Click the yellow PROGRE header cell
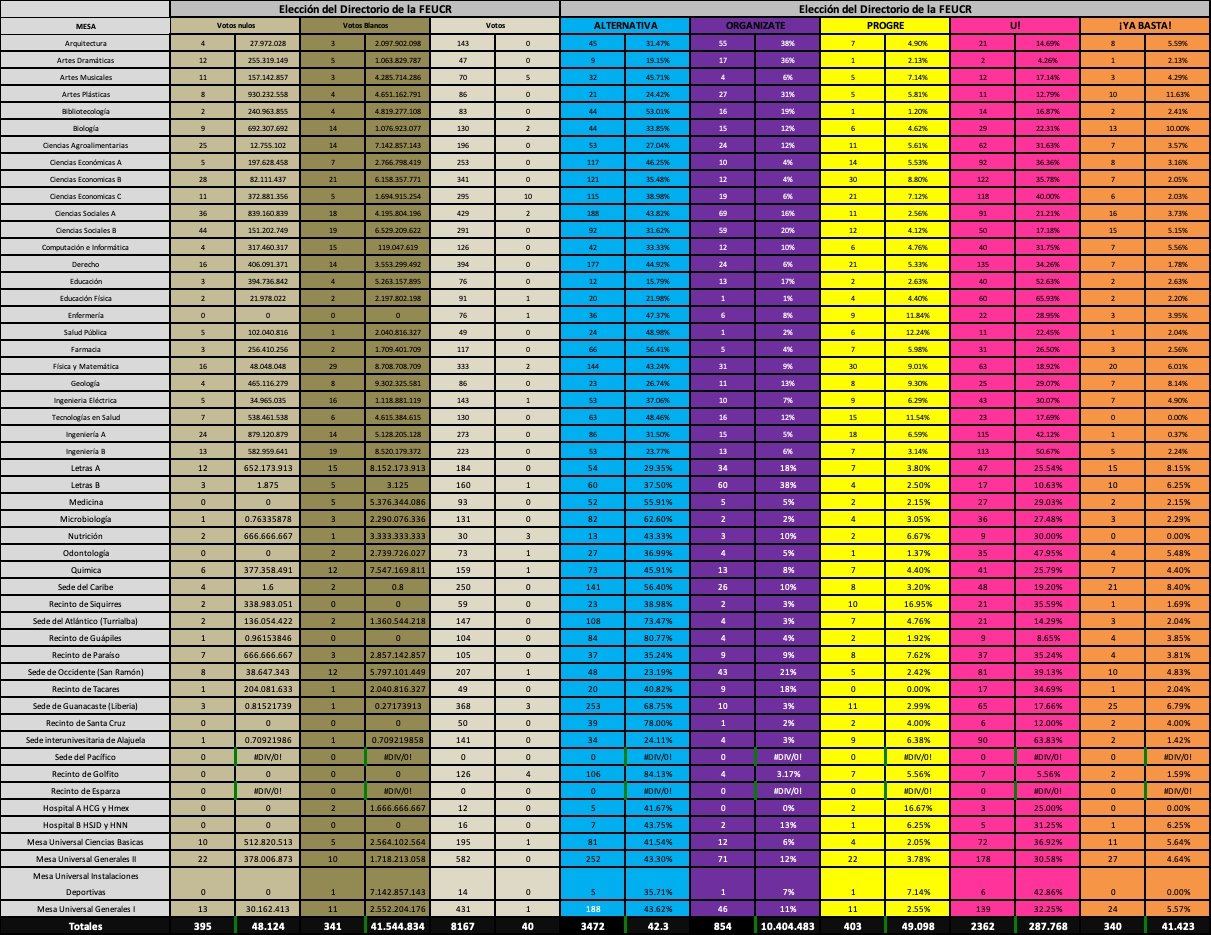1211x935 pixels. pyautogui.click(x=885, y=25)
